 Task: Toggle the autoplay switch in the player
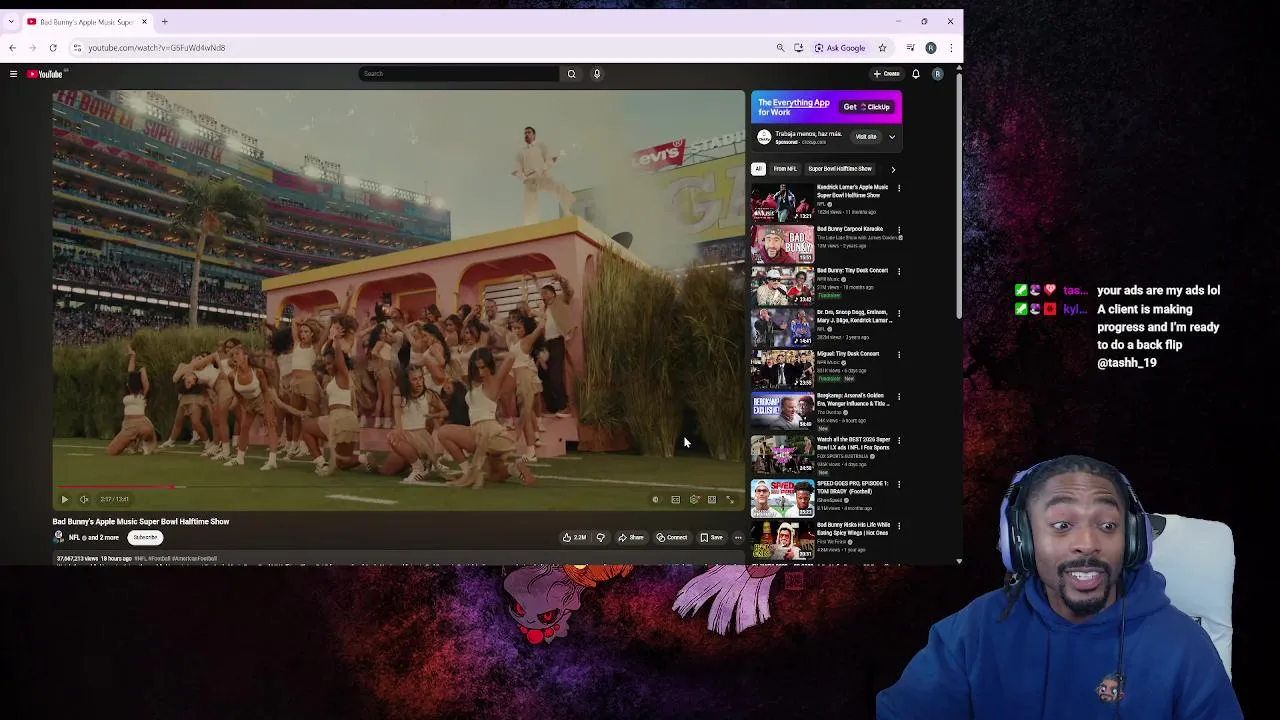click(656, 499)
